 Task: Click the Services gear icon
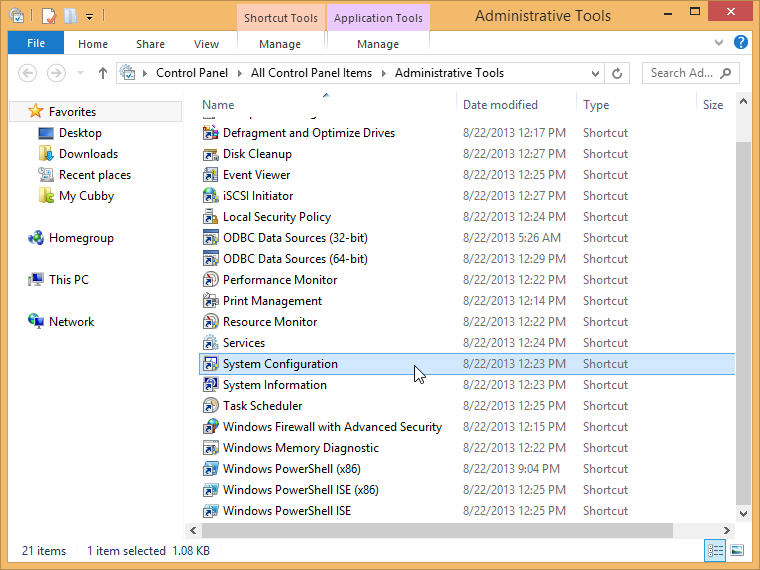pos(210,343)
